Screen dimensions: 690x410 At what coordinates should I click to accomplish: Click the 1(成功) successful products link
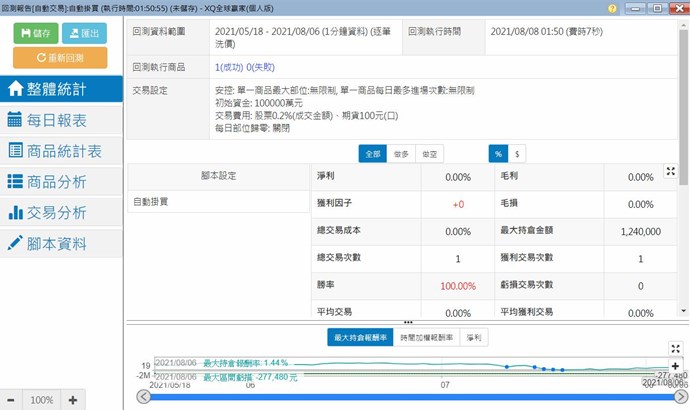[x=234, y=67]
